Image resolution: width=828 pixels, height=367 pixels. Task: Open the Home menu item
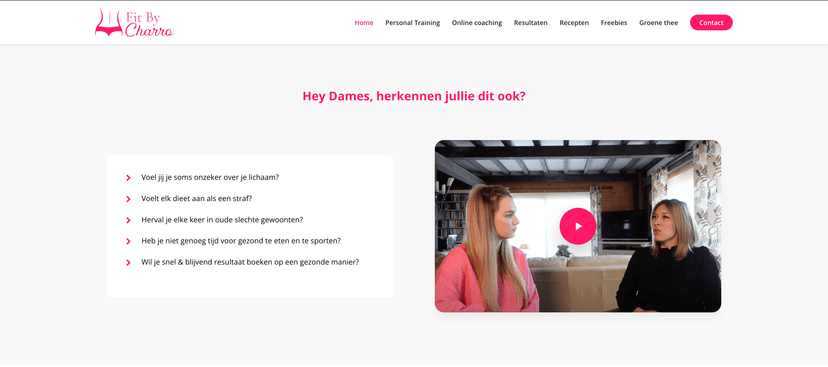pyautogui.click(x=364, y=23)
